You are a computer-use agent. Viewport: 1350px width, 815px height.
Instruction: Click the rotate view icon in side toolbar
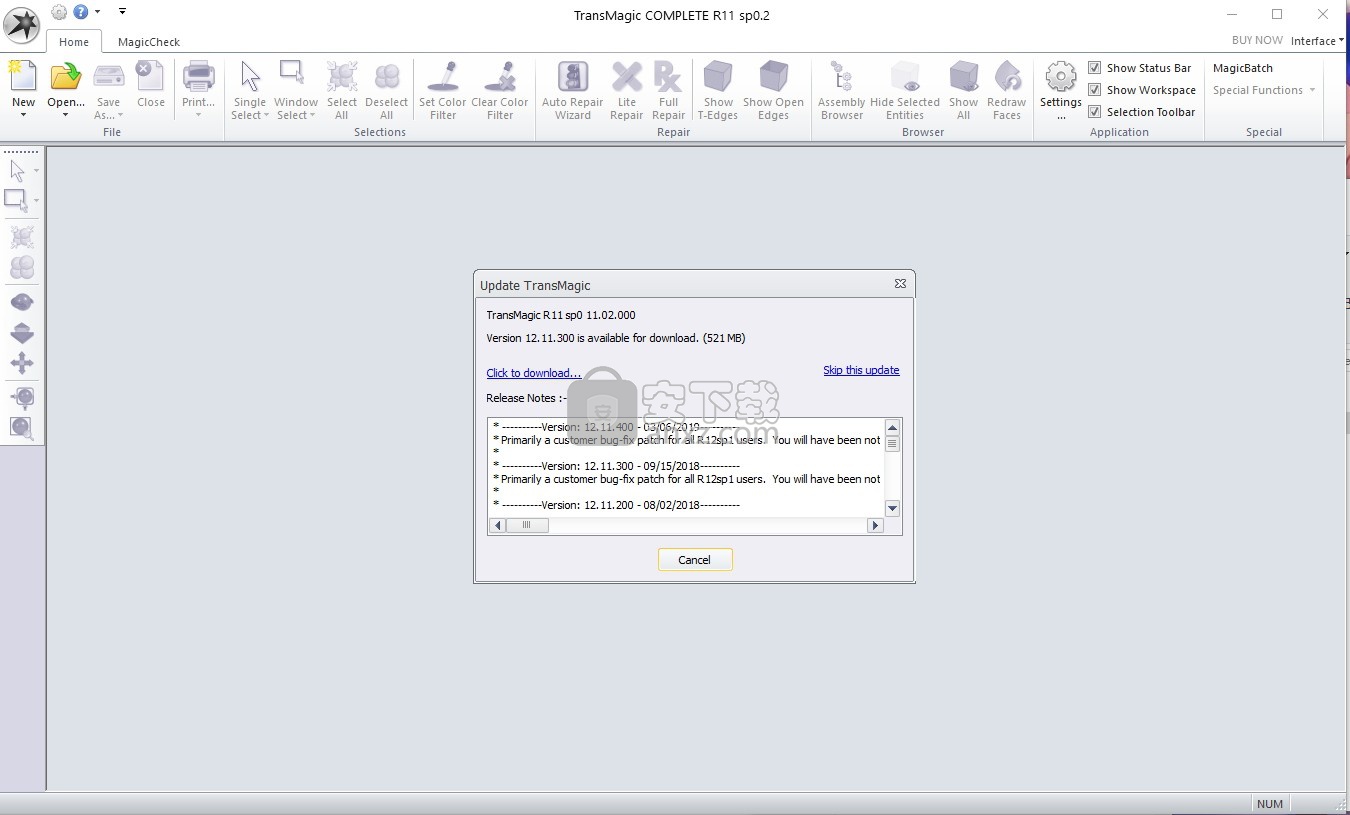22,302
